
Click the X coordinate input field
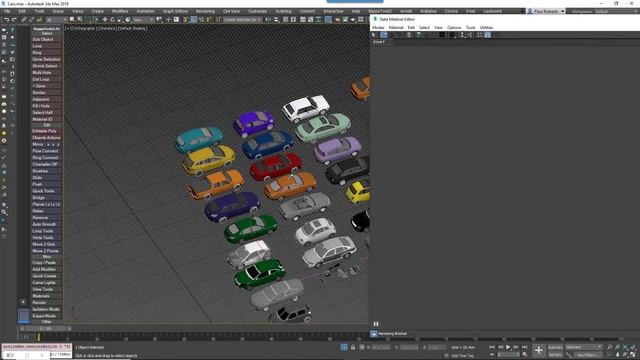coord(381,347)
